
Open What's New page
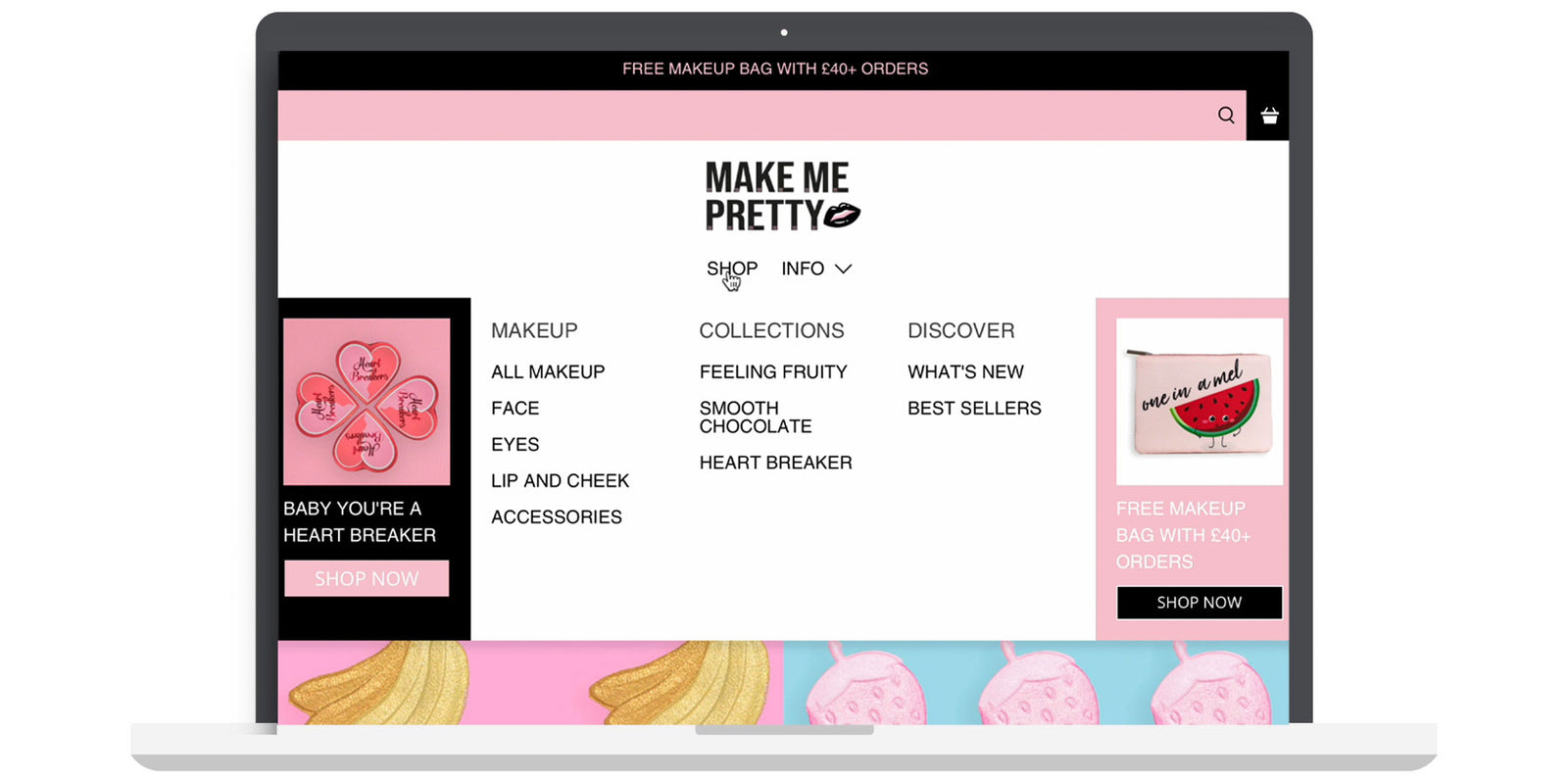click(965, 372)
